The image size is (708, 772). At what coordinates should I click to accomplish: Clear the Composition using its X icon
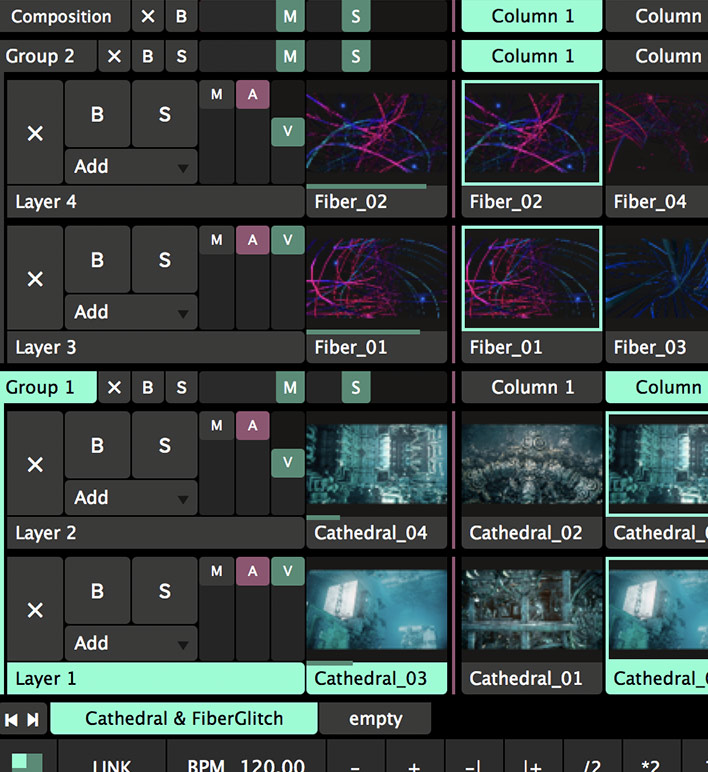(148, 16)
